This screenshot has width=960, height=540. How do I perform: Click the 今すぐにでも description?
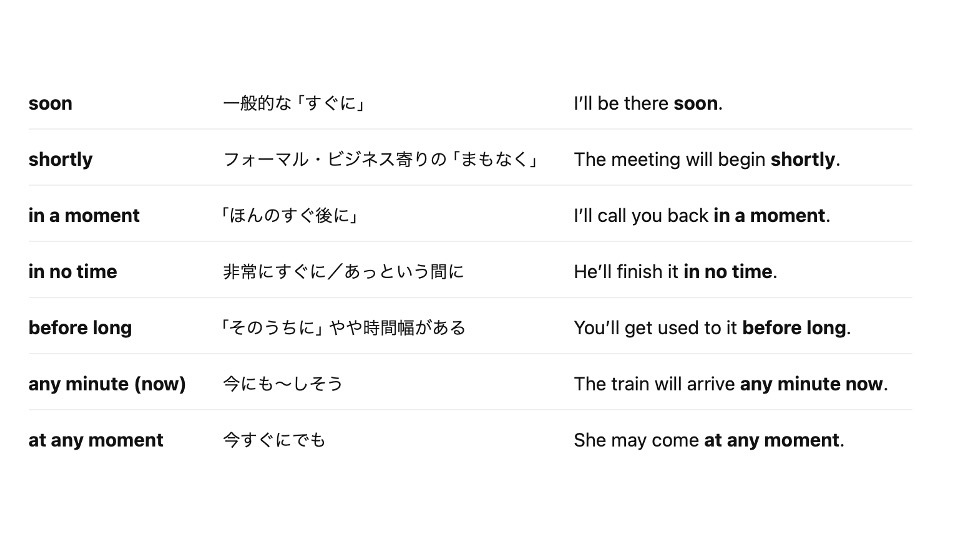pyautogui.click(x=274, y=440)
